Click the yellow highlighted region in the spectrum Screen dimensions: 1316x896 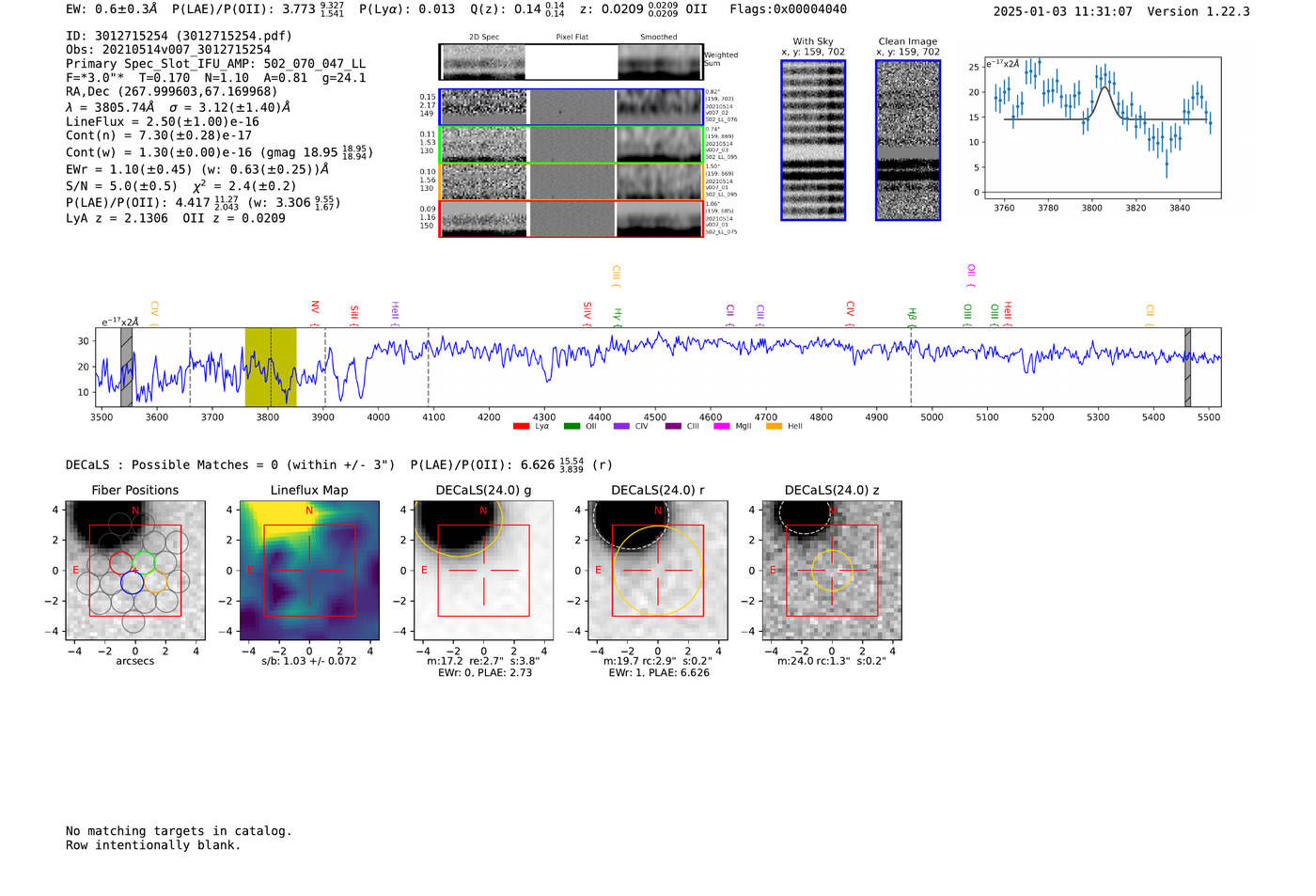pyautogui.click(x=271, y=367)
